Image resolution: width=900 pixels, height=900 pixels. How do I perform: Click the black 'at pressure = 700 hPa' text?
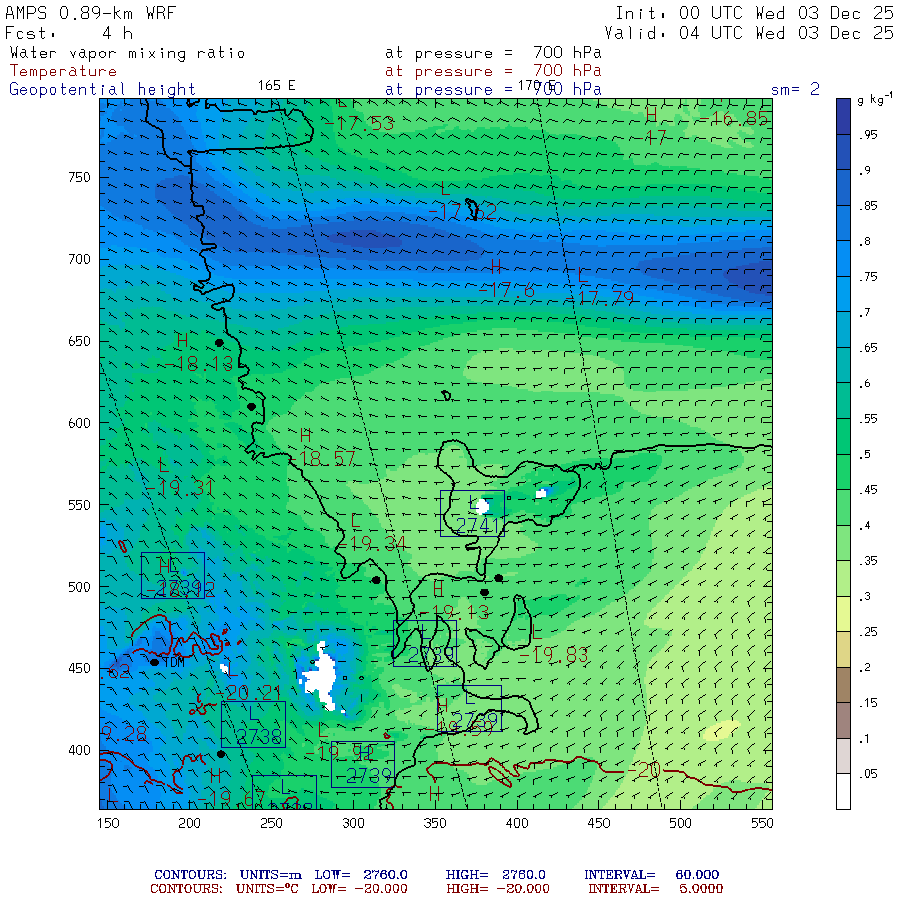(493, 53)
